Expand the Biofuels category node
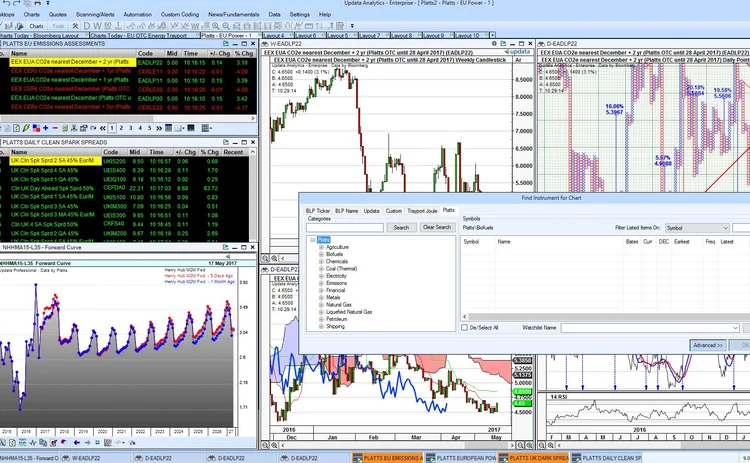The width and height of the screenshot is (750, 463). (321, 254)
